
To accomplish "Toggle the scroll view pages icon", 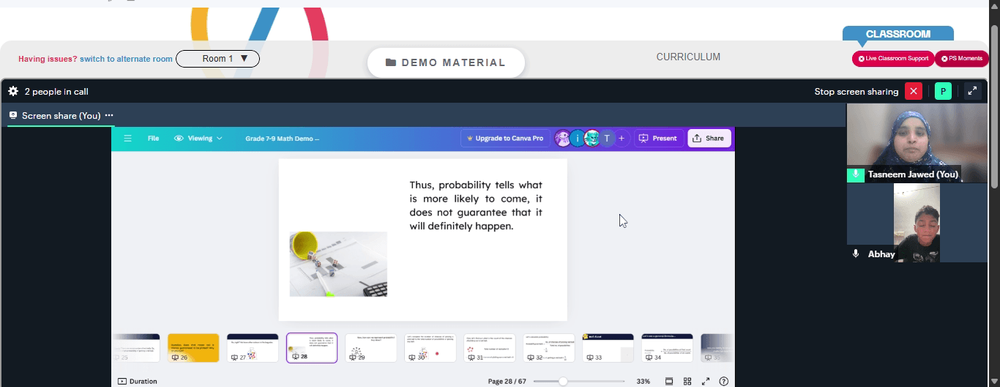I will [669, 381].
